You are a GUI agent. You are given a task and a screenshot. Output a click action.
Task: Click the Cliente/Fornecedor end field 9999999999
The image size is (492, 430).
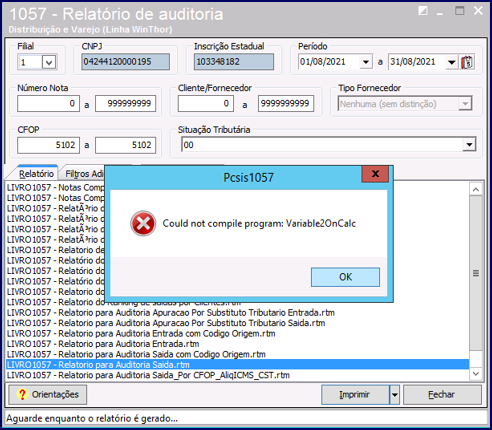[286, 104]
